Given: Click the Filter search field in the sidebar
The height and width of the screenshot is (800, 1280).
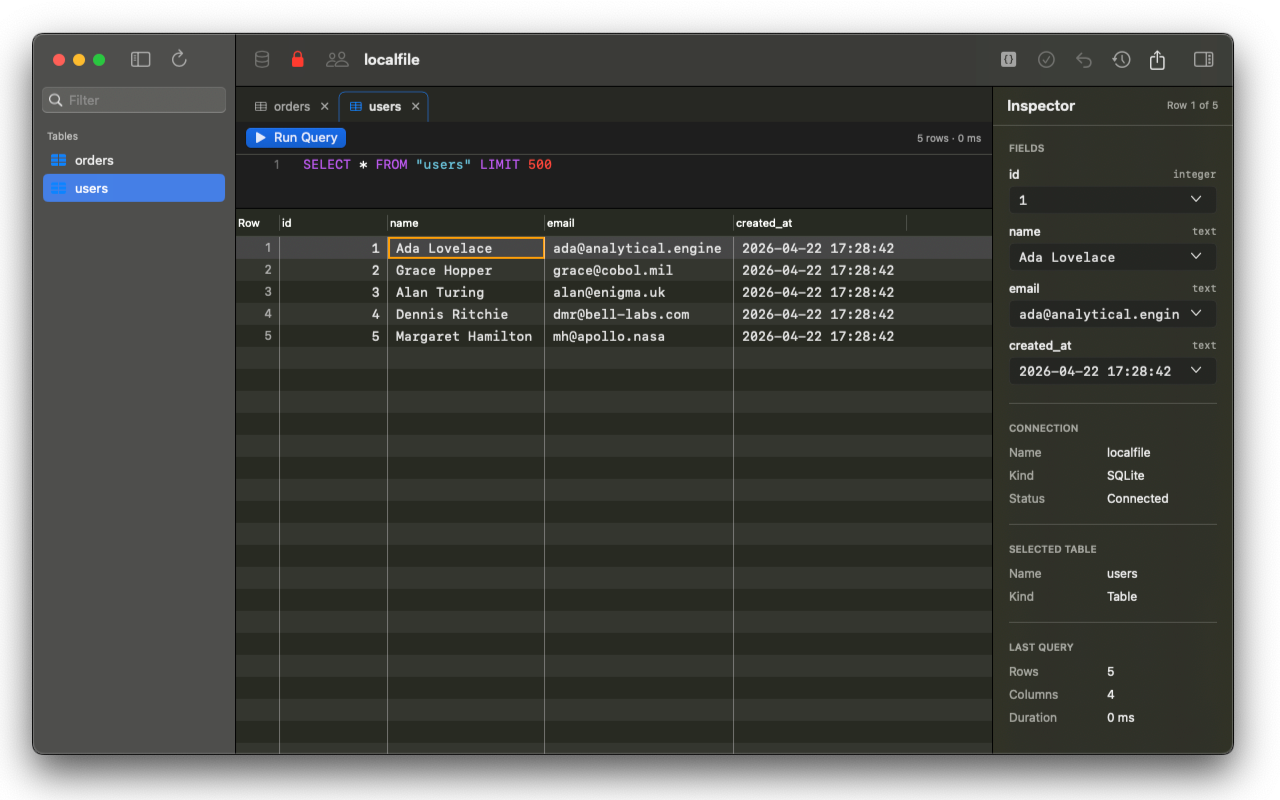Looking at the screenshot, I should pos(133,100).
